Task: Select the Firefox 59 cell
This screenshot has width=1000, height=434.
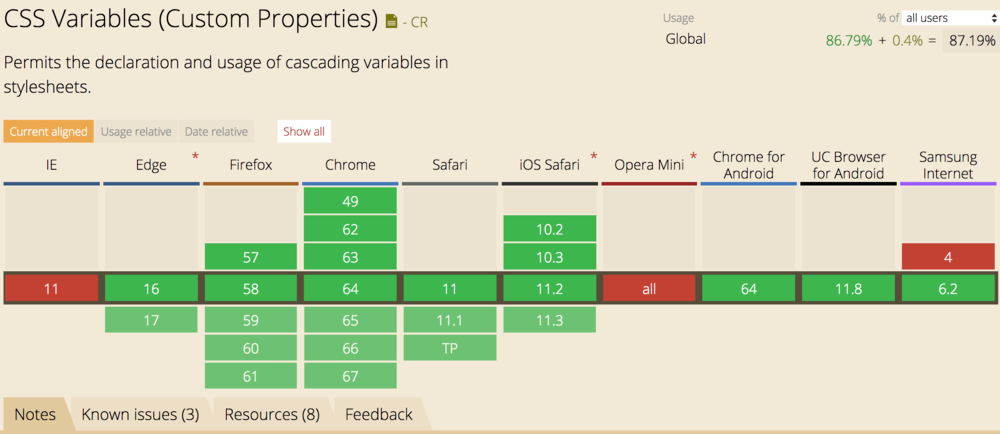Action: [x=251, y=320]
